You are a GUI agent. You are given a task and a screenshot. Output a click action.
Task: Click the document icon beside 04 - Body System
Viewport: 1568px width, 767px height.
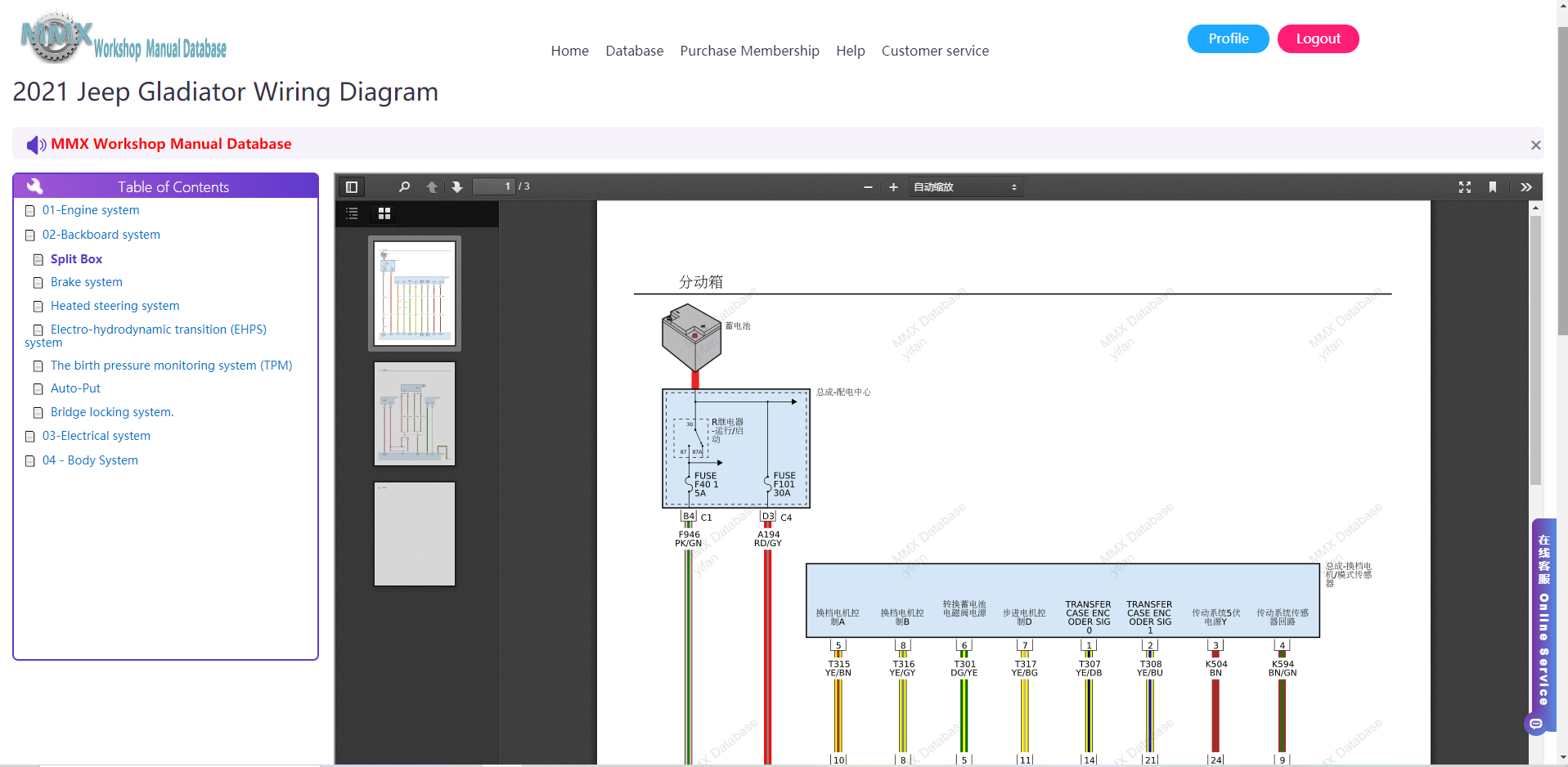30,461
